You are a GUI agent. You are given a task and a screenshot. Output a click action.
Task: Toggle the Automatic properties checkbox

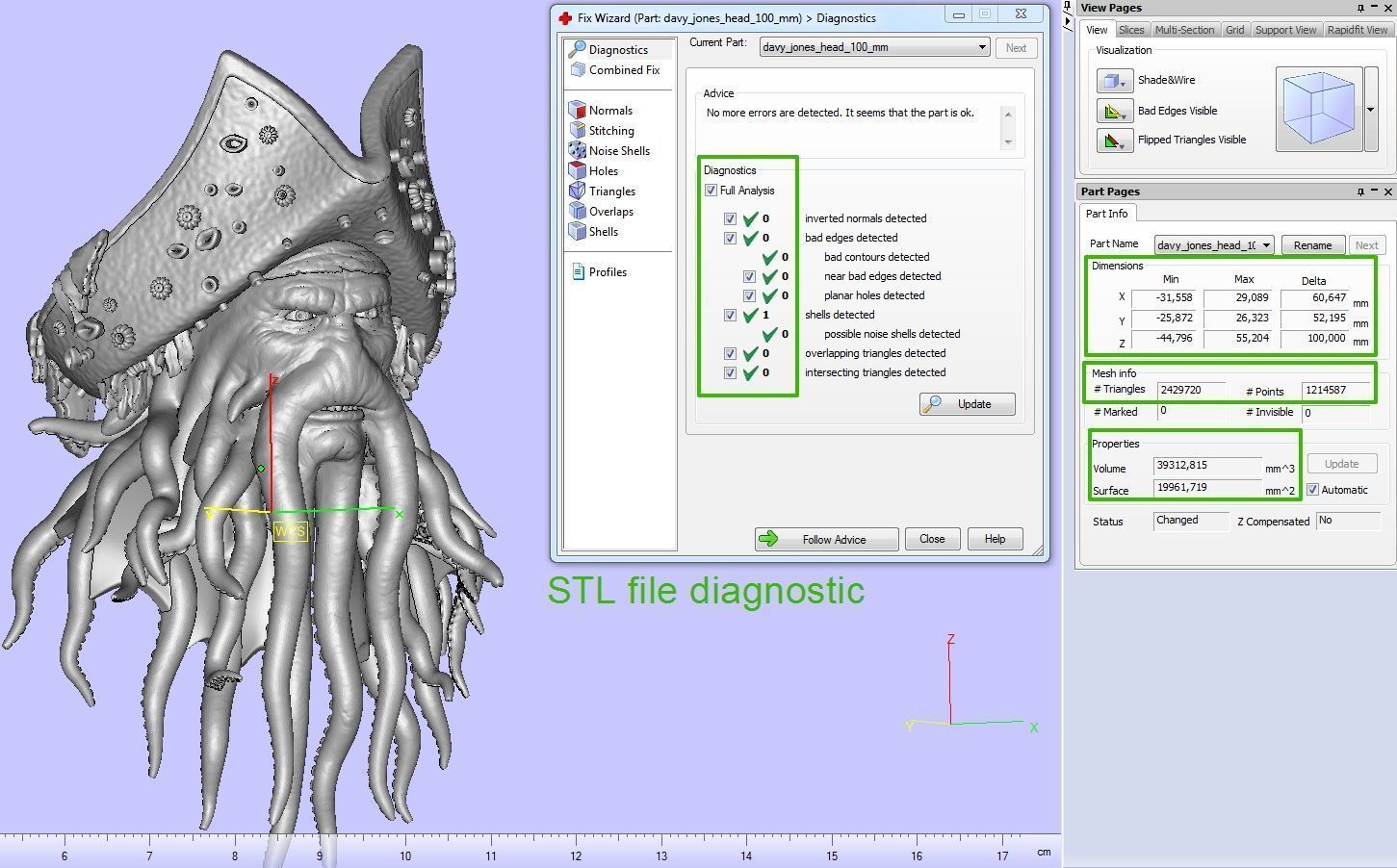click(x=1312, y=490)
